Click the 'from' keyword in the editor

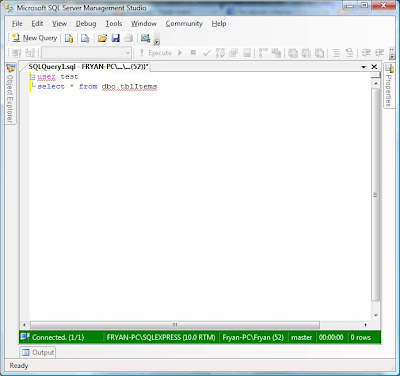[x=88, y=86]
